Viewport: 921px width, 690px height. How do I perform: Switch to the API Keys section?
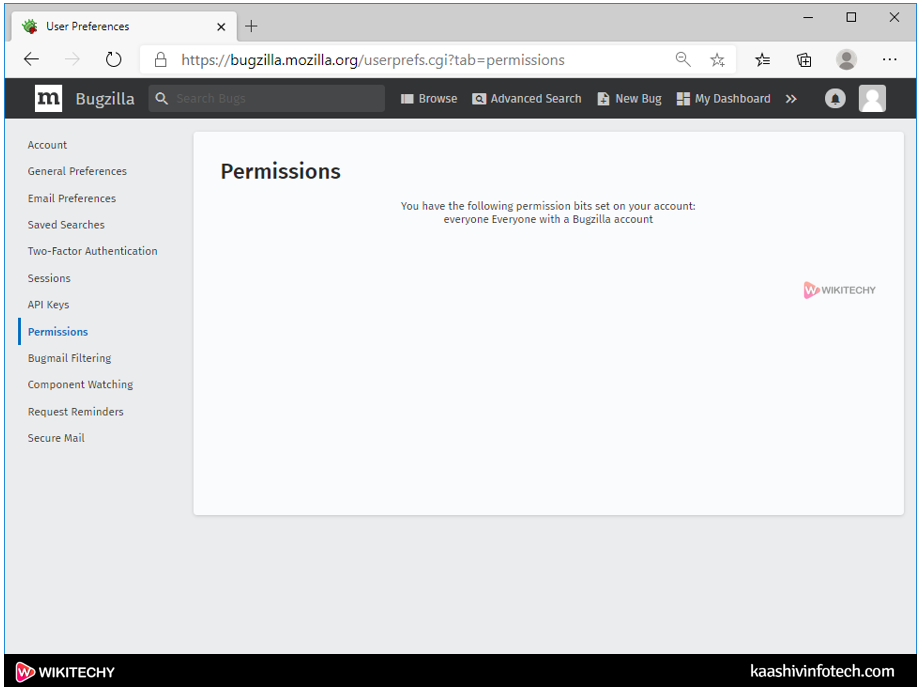(x=48, y=305)
